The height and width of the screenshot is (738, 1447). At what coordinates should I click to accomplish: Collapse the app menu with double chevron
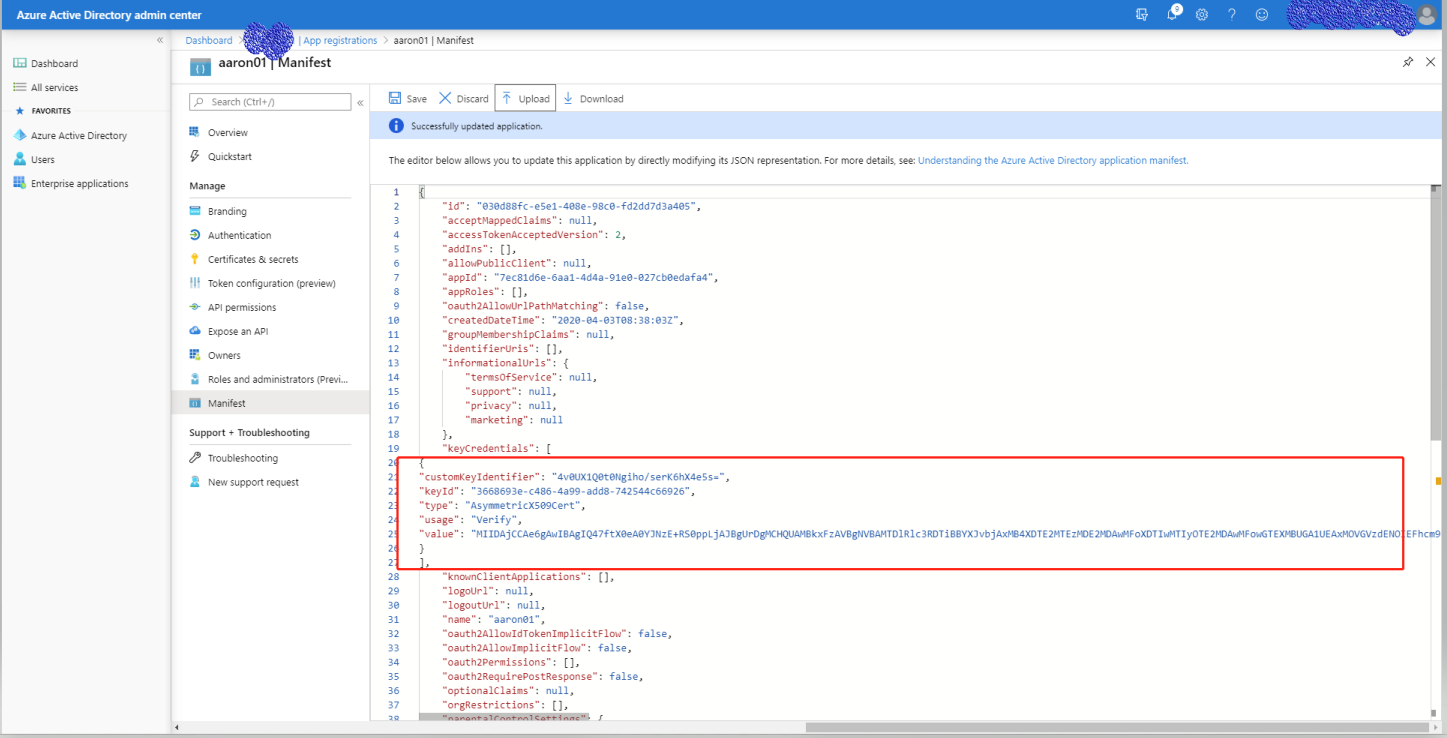click(360, 102)
